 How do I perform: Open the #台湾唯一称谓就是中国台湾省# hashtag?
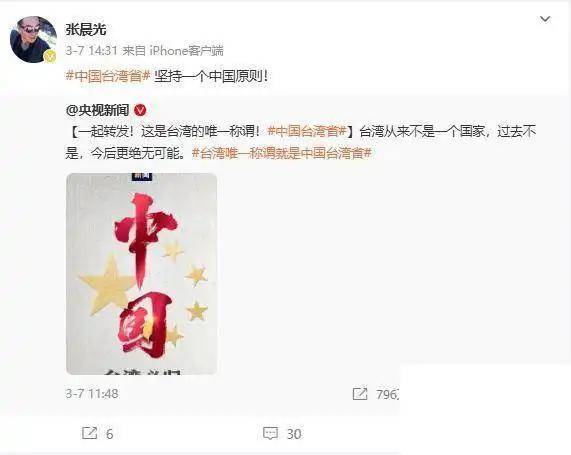[x=281, y=153]
